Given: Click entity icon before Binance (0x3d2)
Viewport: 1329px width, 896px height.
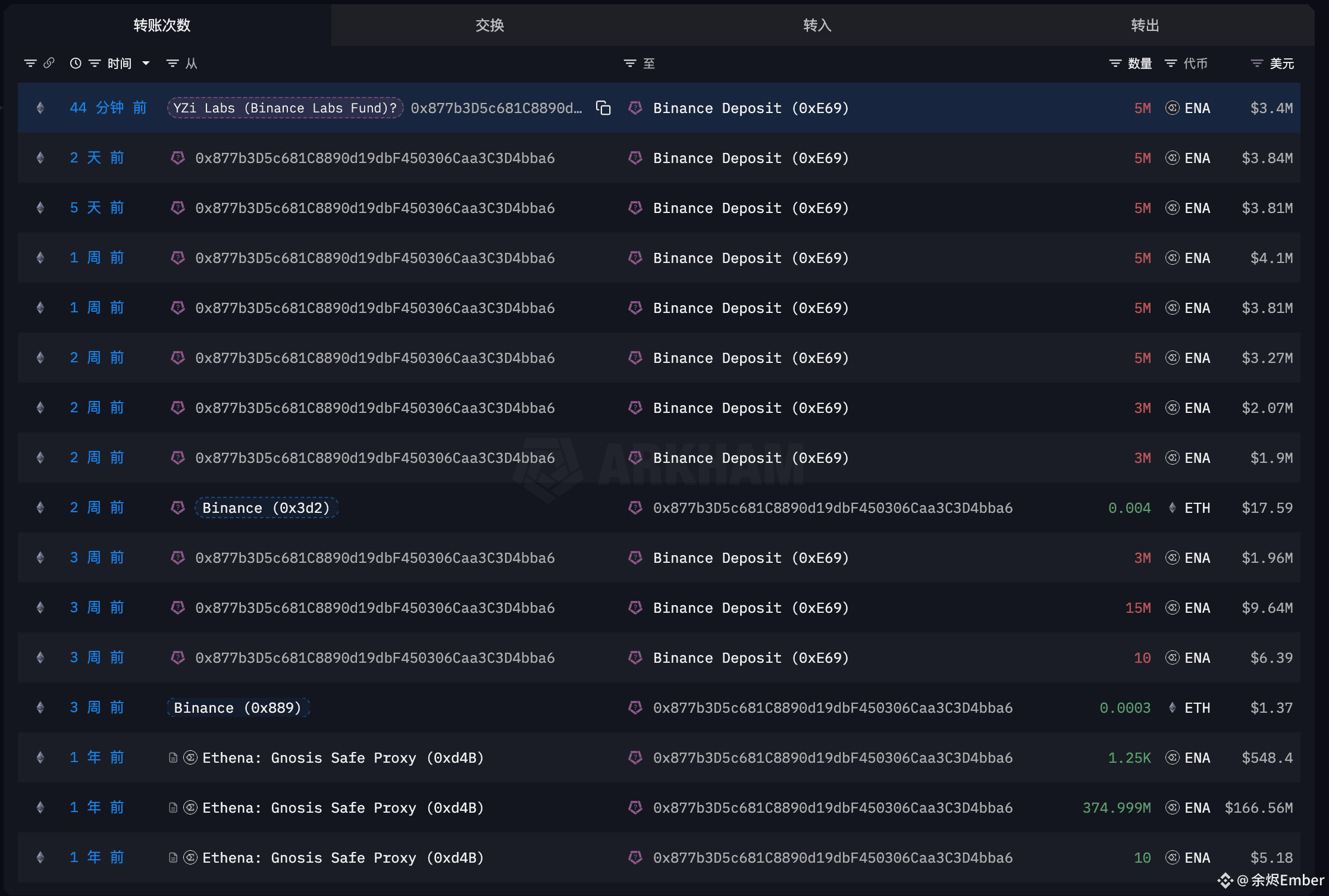Looking at the screenshot, I should tap(177, 507).
